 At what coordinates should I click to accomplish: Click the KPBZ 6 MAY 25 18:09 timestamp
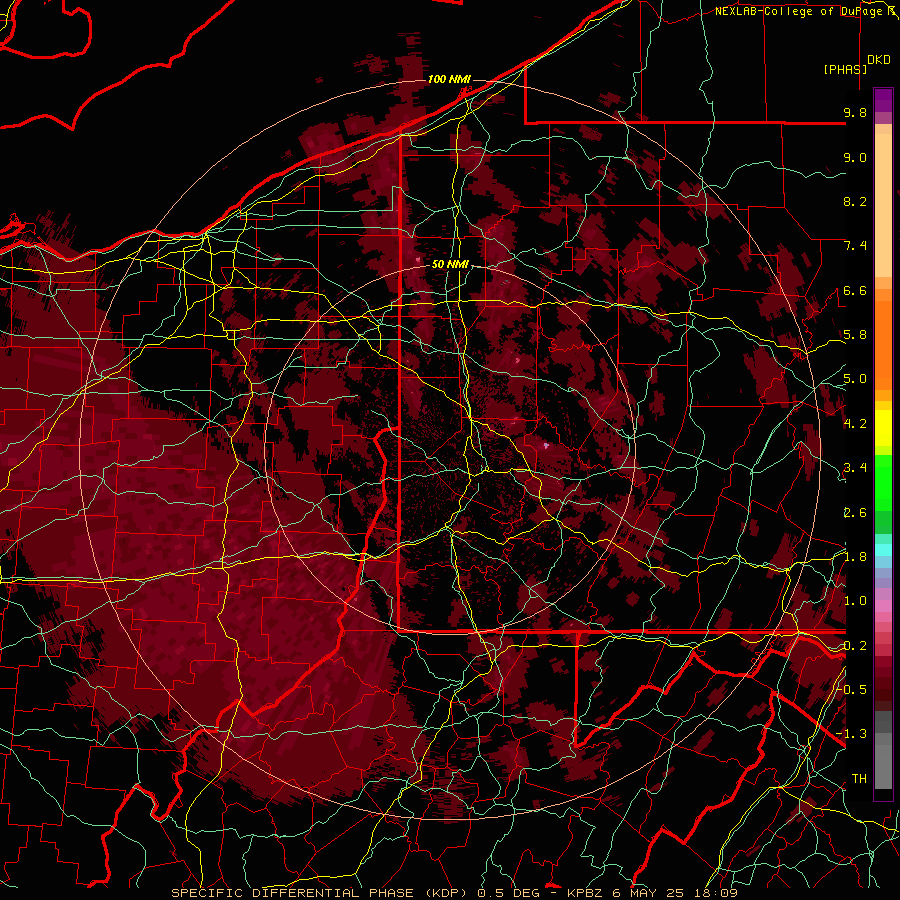pos(652,893)
